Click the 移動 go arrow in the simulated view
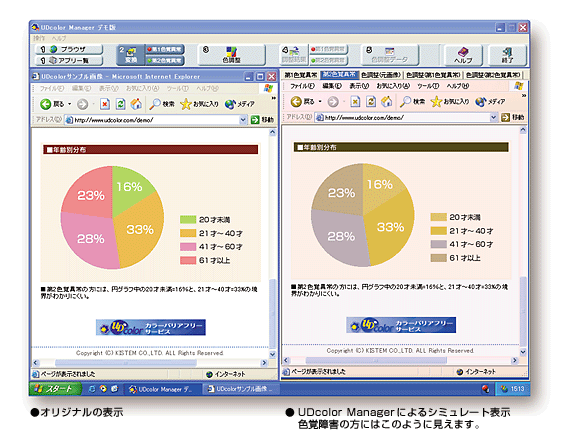The image size is (561, 444). tap(505, 117)
